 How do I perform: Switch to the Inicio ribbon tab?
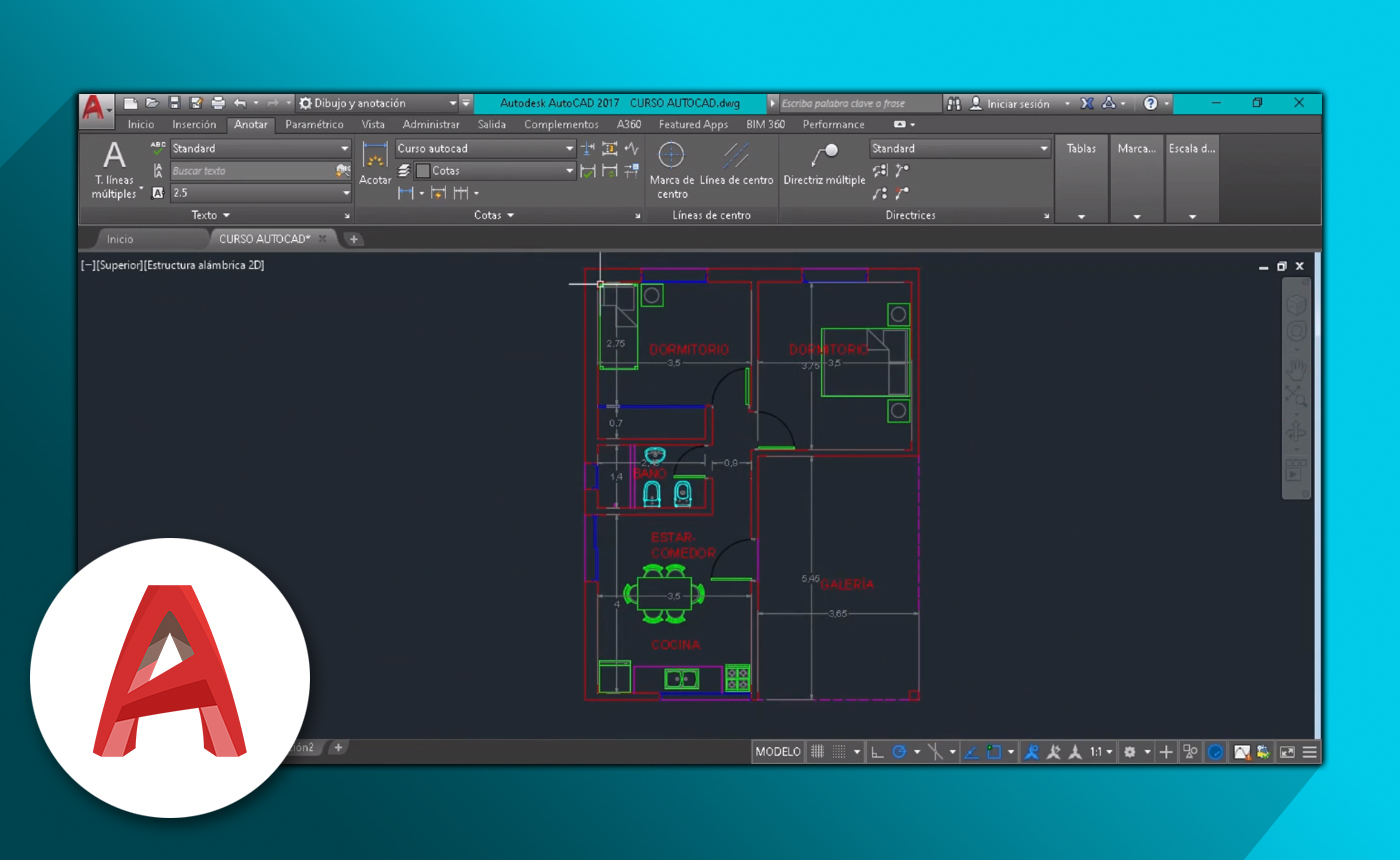pos(141,125)
